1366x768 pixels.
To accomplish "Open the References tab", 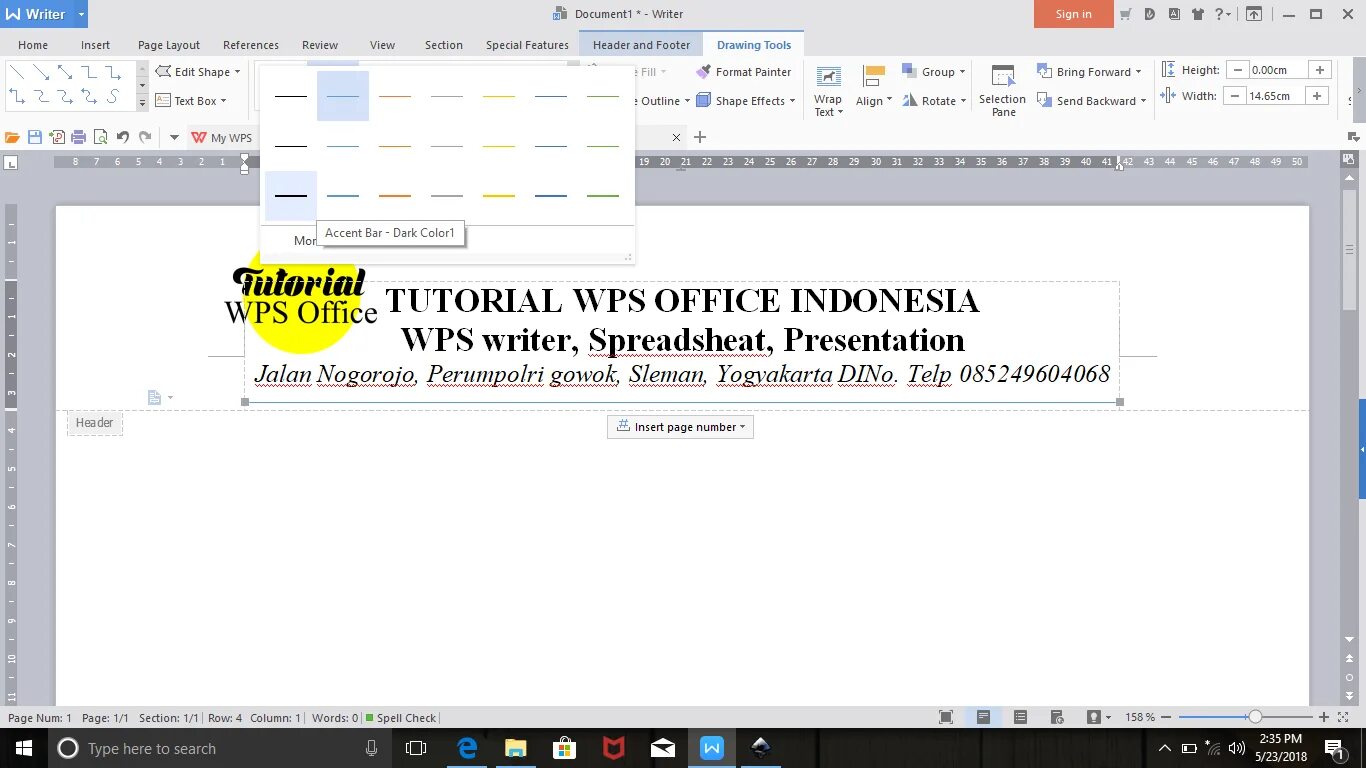I will pos(251,45).
